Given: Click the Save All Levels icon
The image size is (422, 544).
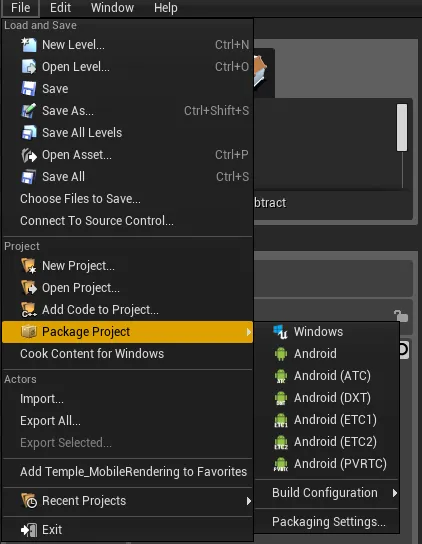Looking at the screenshot, I should pyautogui.click(x=28, y=133).
